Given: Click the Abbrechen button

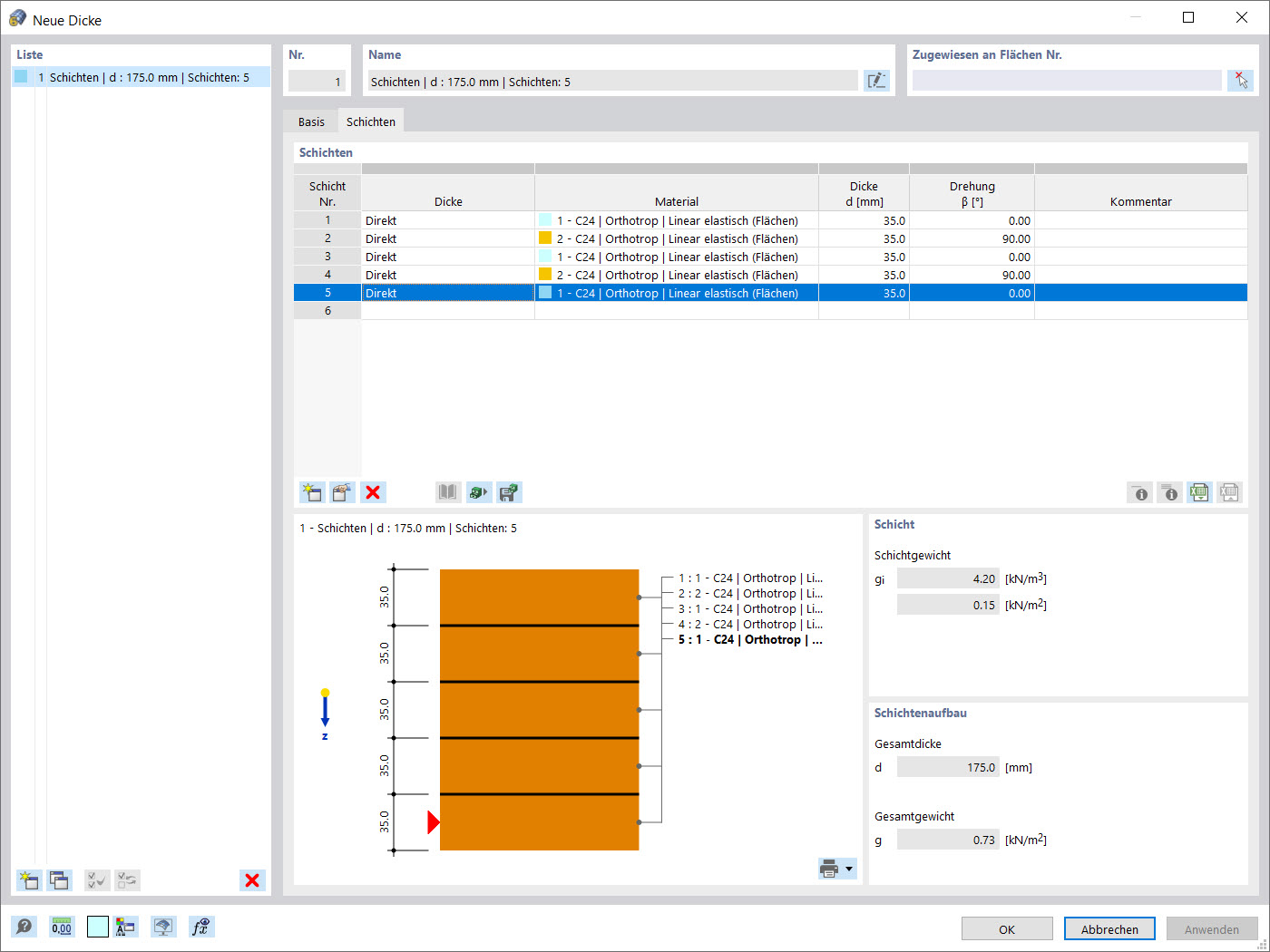Looking at the screenshot, I should click(x=1109, y=928).
